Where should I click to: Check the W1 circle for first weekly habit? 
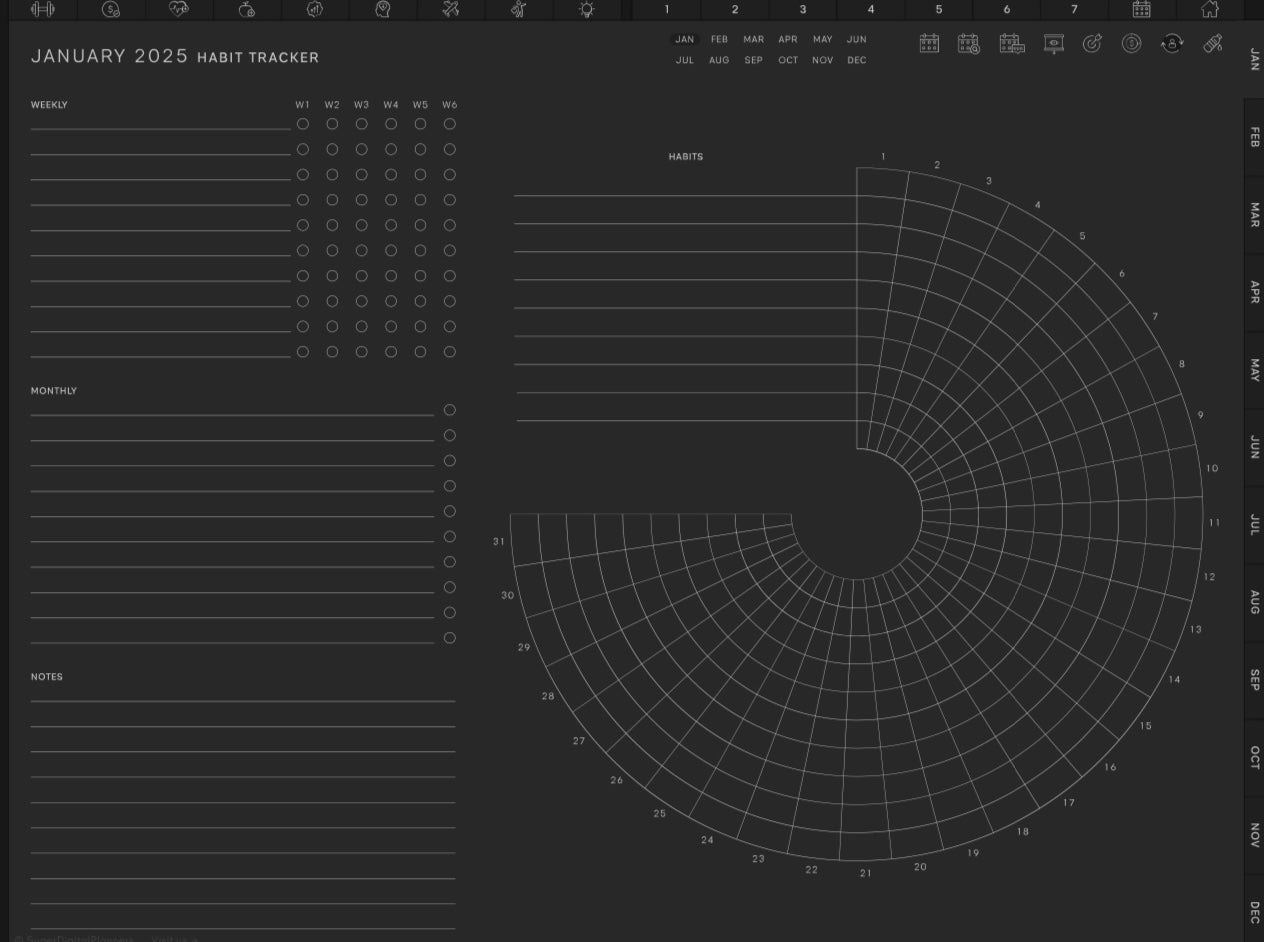coord(303,124)
